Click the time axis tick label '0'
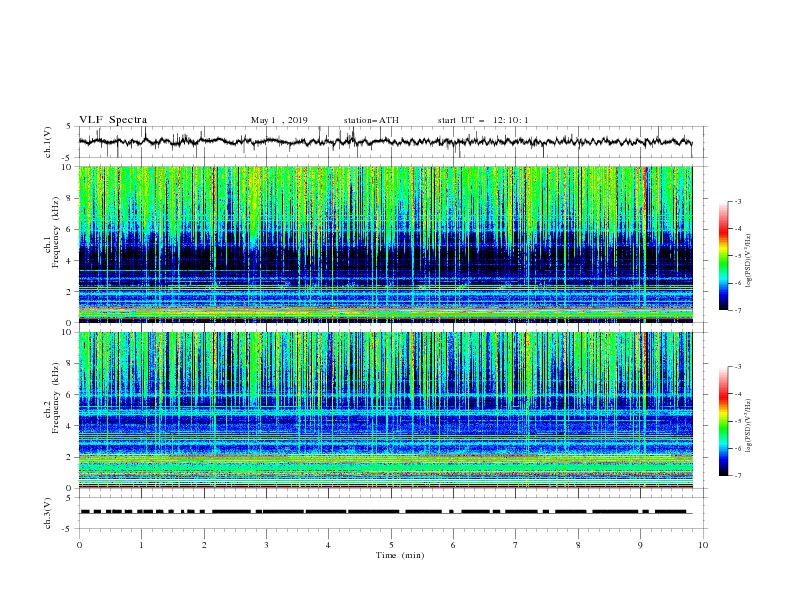Image resolution: width=792 pixels, height=612 pixels. point(79,545)
